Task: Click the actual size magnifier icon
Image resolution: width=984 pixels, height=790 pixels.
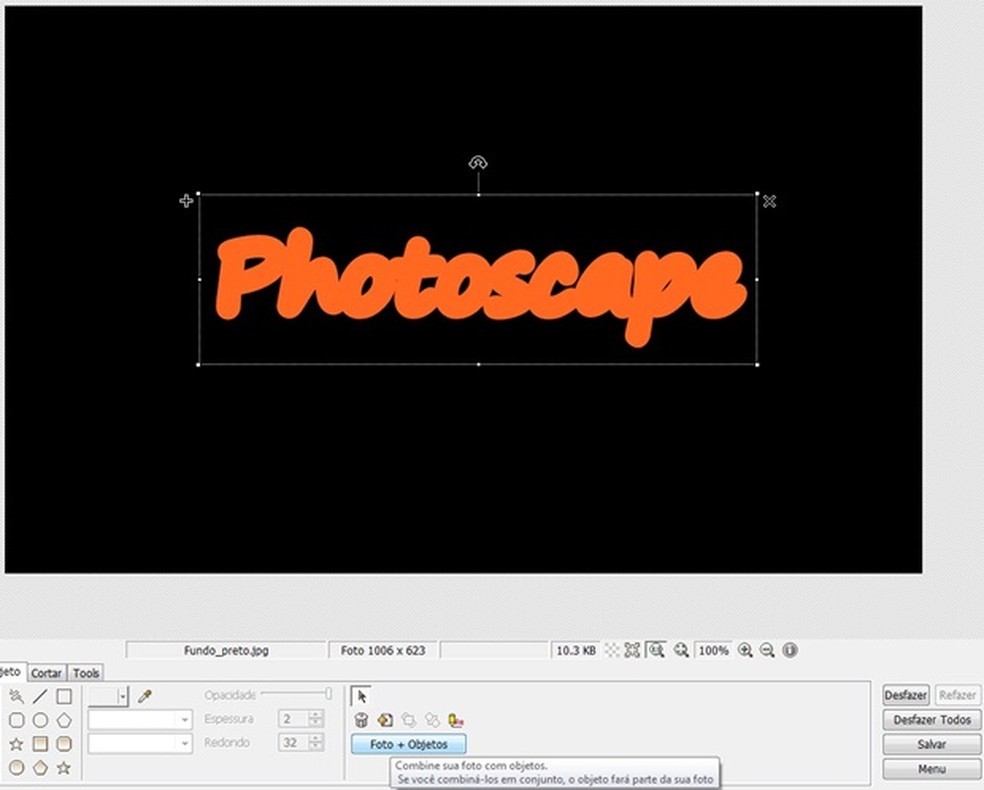Action: (x=656, y=650)
